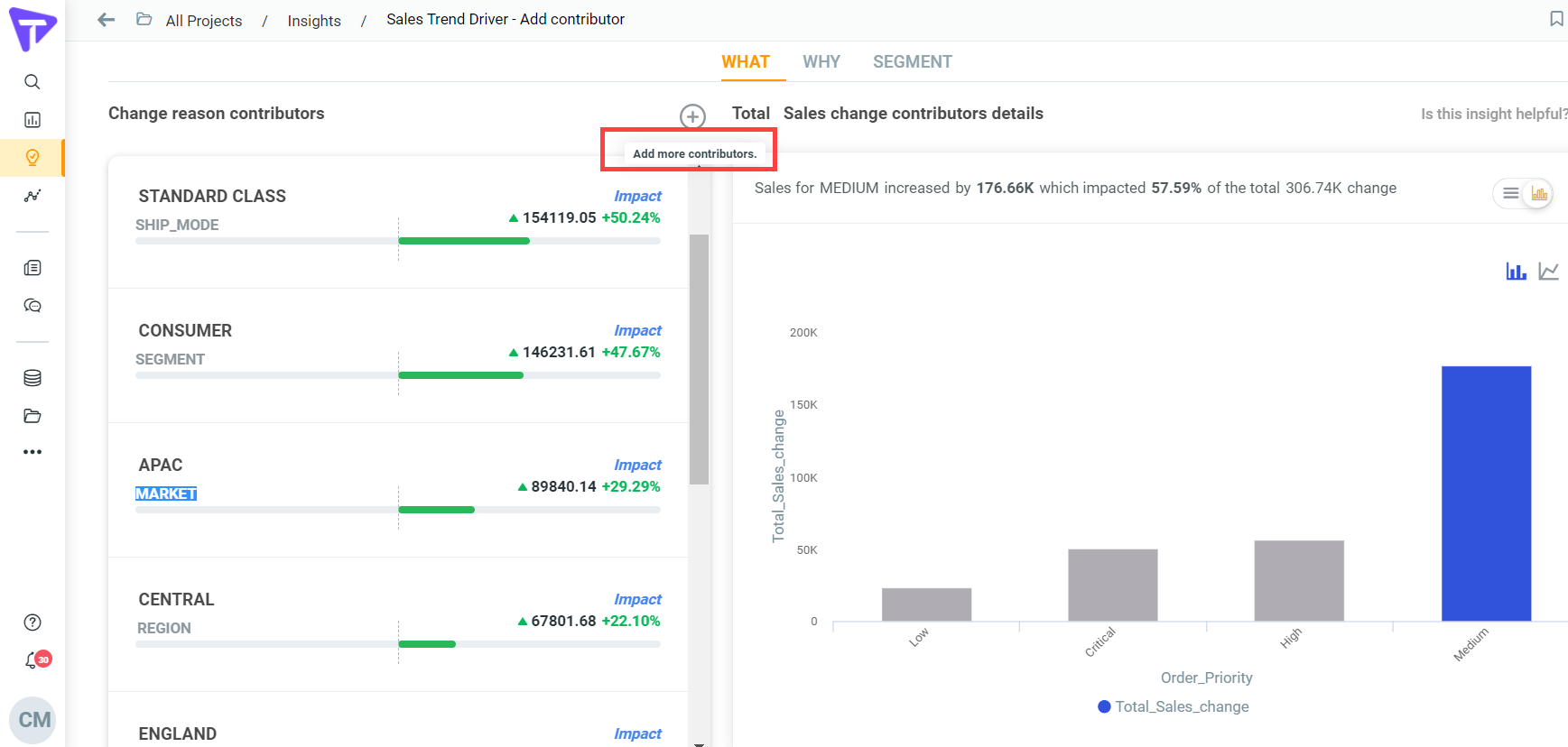Click the SHIP_MODE label

click(177, 225)
